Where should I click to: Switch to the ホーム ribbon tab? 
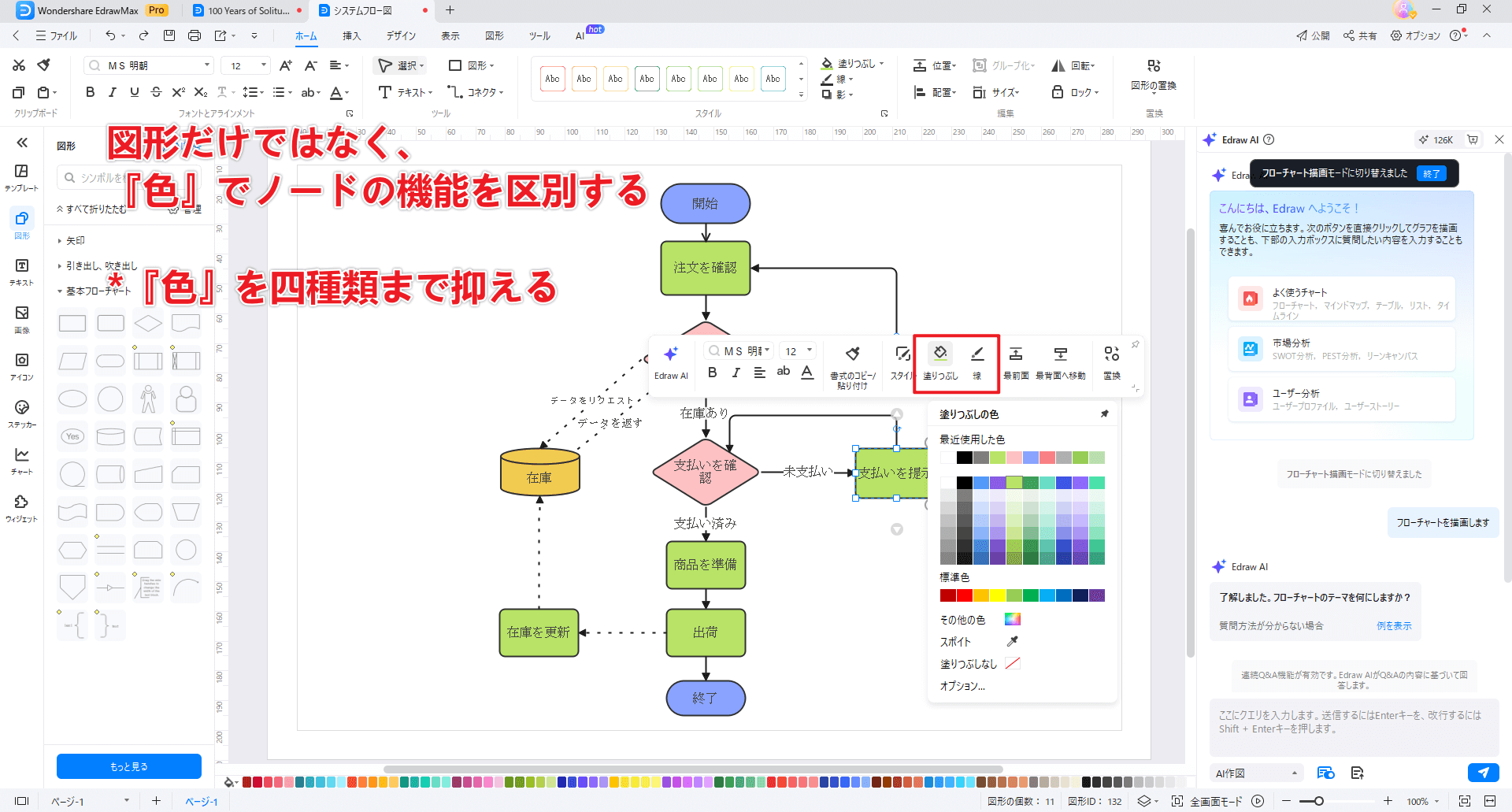tap(306, 35)
